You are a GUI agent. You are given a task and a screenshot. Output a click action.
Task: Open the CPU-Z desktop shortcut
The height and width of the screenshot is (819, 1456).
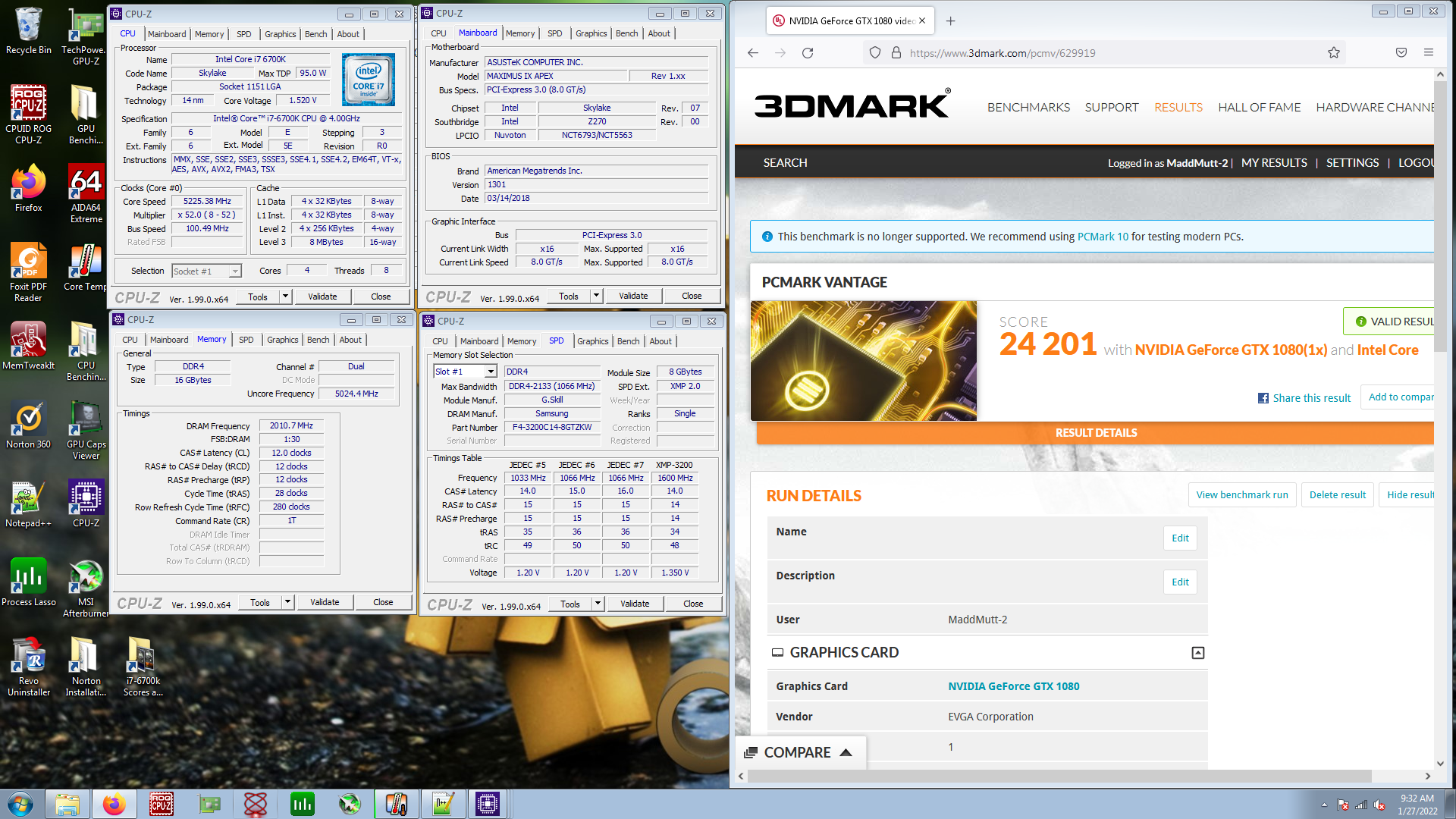[x=86, y=503]
